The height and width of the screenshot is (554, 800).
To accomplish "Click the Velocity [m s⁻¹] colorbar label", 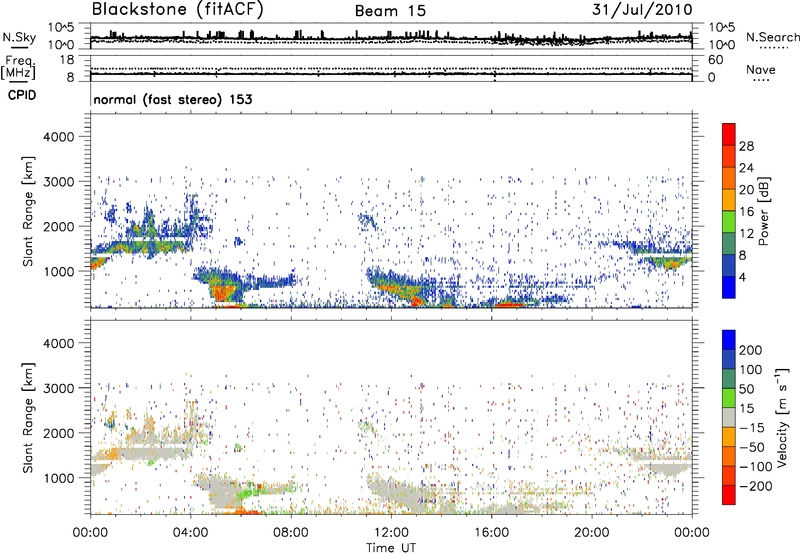I will point(782,417).
